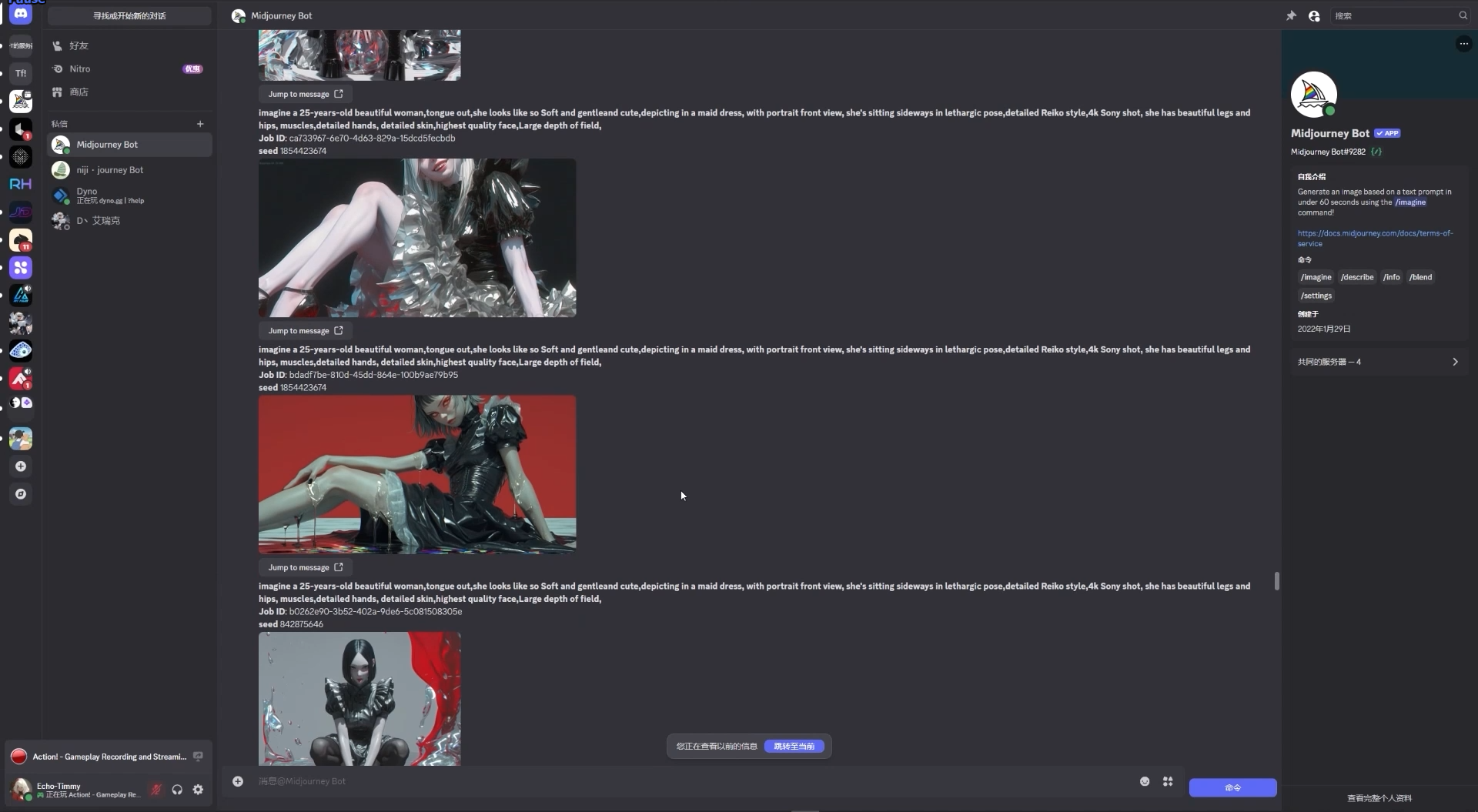Open the emoji picker icon
This screenshot has height=812, width=1478.
point(1145,781)
